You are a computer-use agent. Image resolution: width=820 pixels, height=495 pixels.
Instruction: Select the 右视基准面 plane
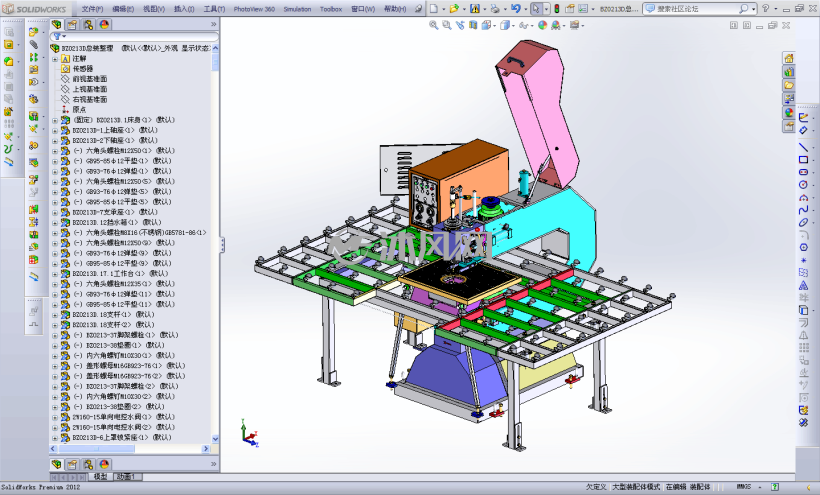89,99
